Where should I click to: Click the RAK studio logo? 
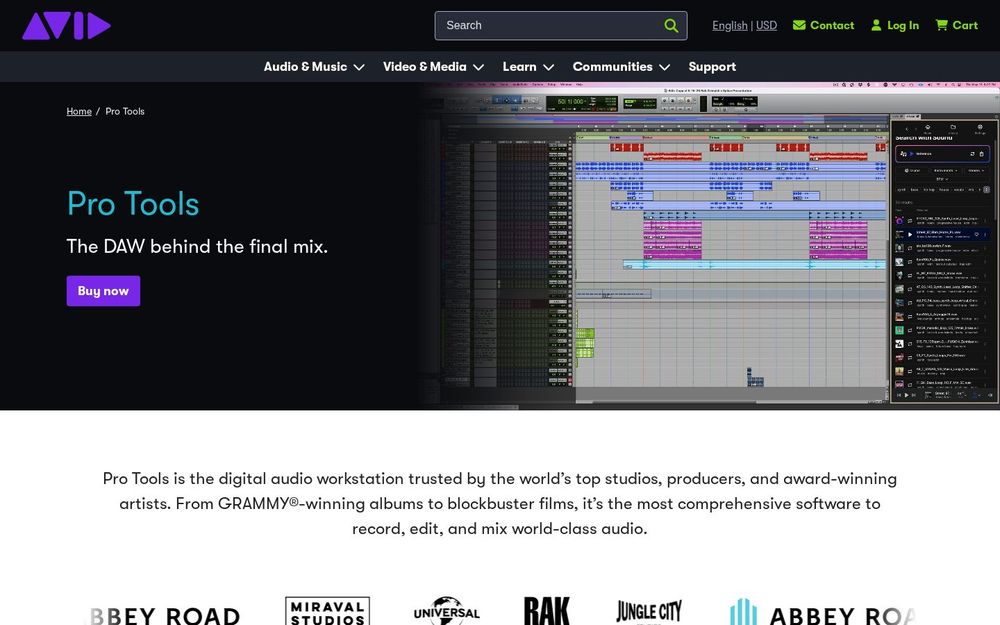pyautogui.click(x=547, y=611)
